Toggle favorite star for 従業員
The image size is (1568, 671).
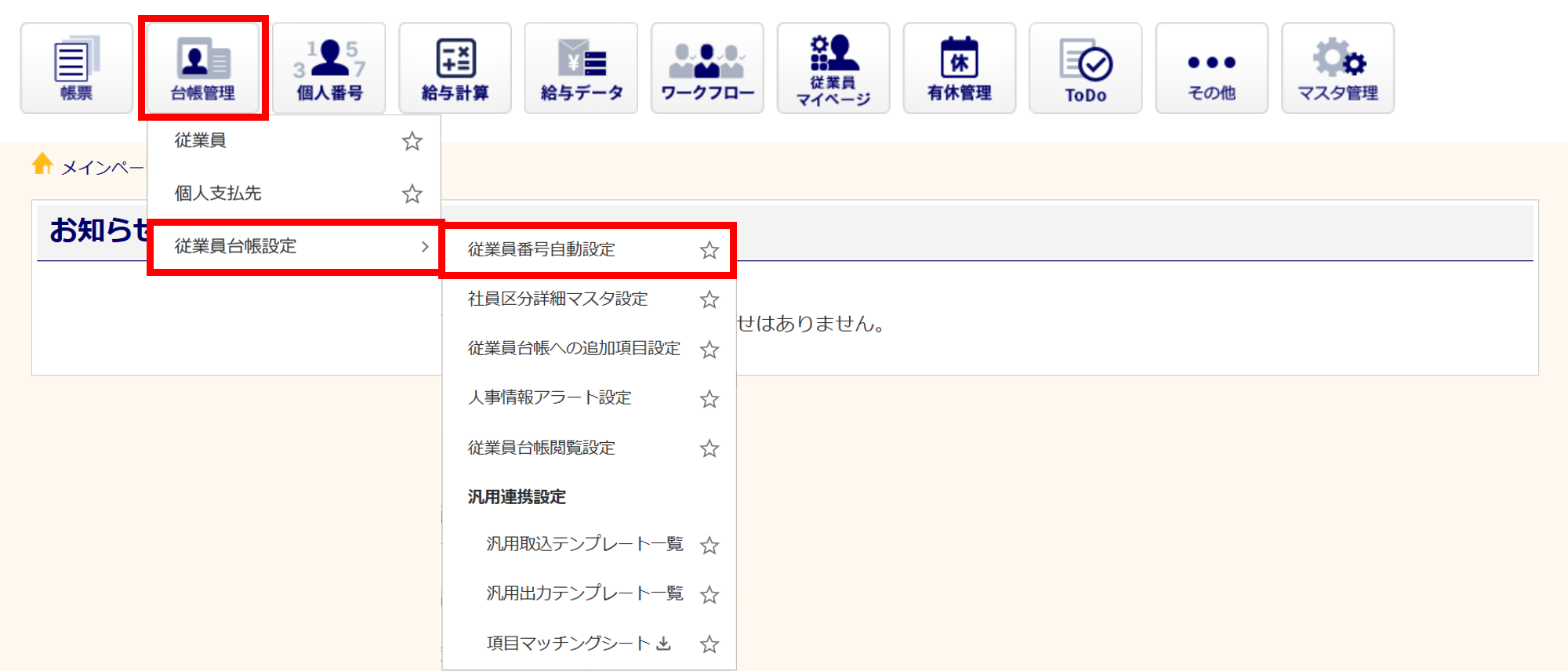412,141
